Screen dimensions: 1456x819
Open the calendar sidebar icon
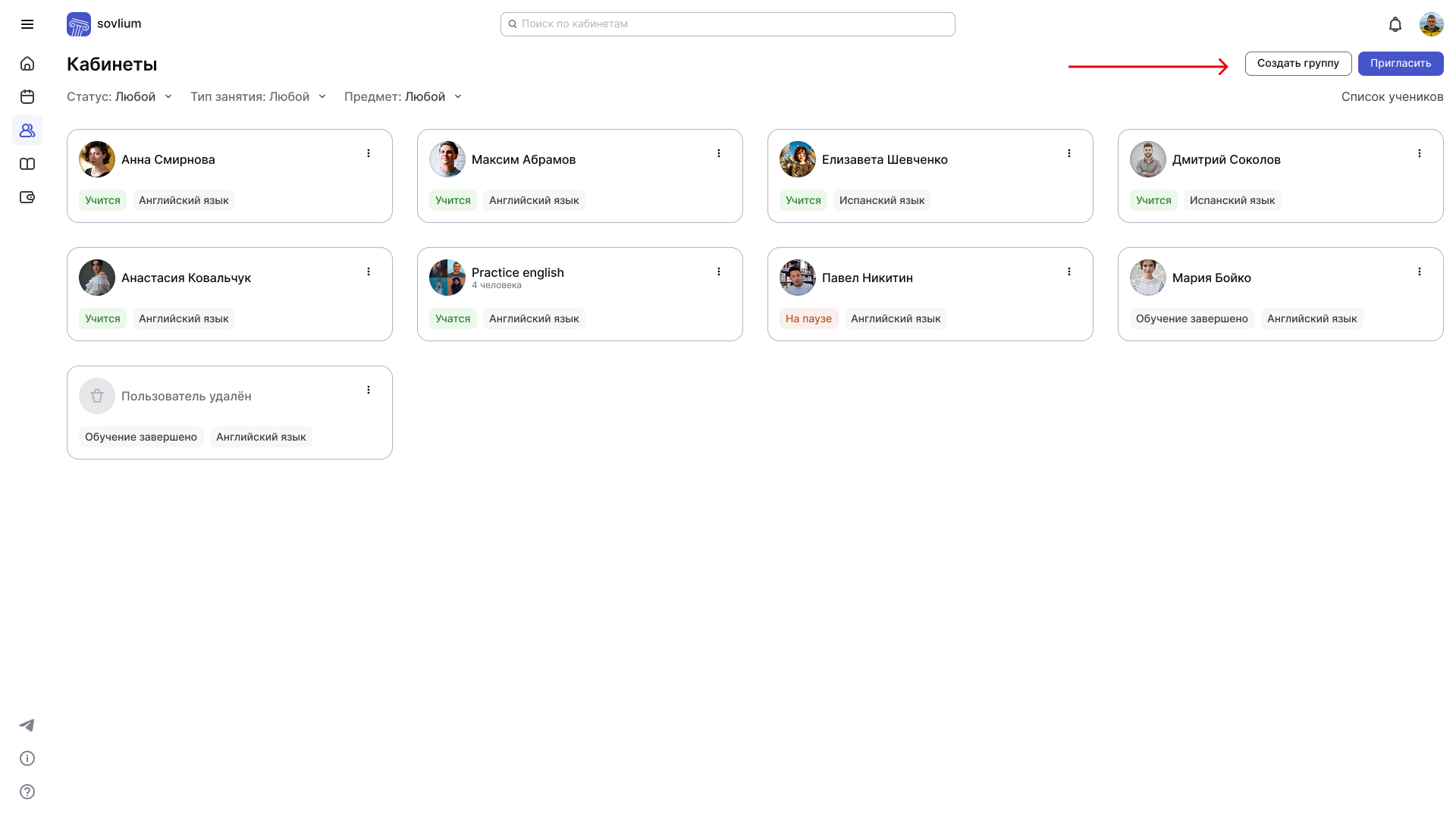(27, 97)
